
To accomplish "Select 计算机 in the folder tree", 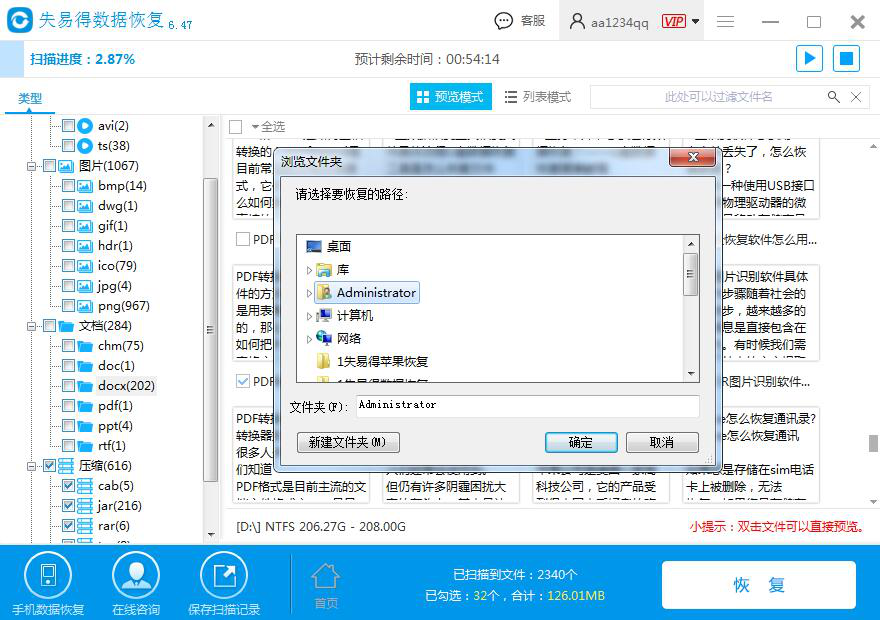I will point(354,315).
